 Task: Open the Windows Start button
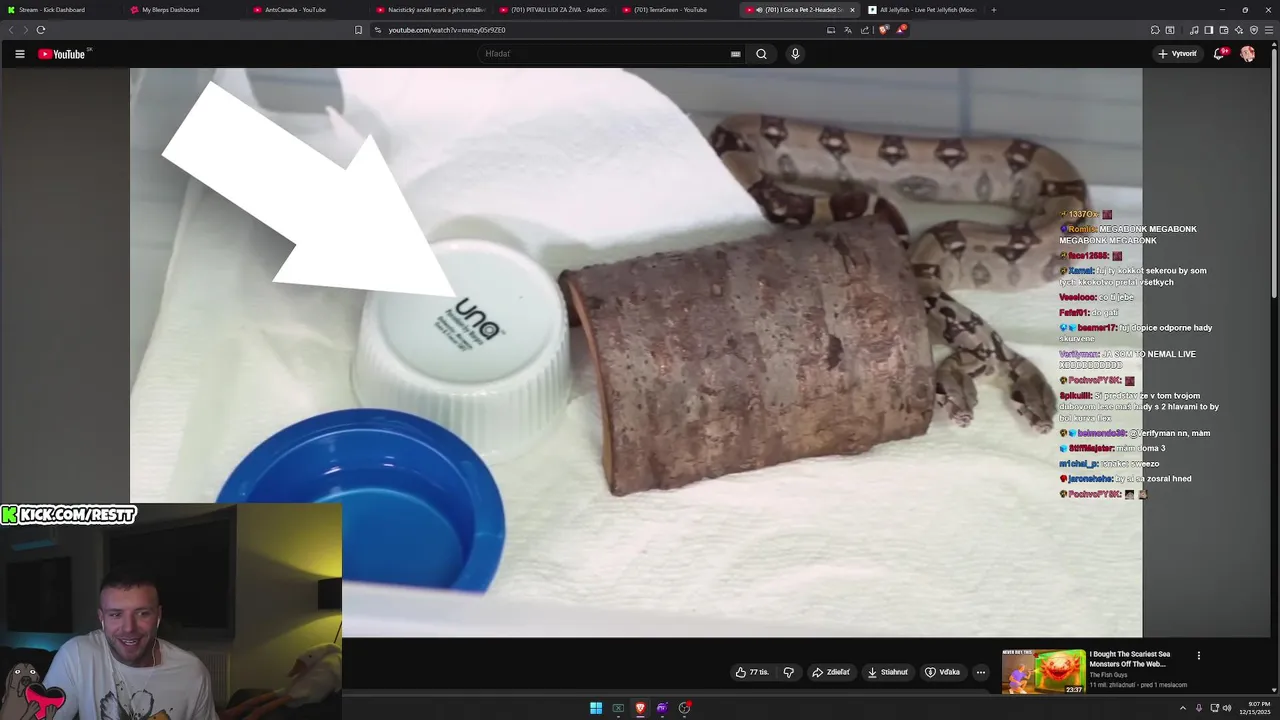tap(596, 708)
